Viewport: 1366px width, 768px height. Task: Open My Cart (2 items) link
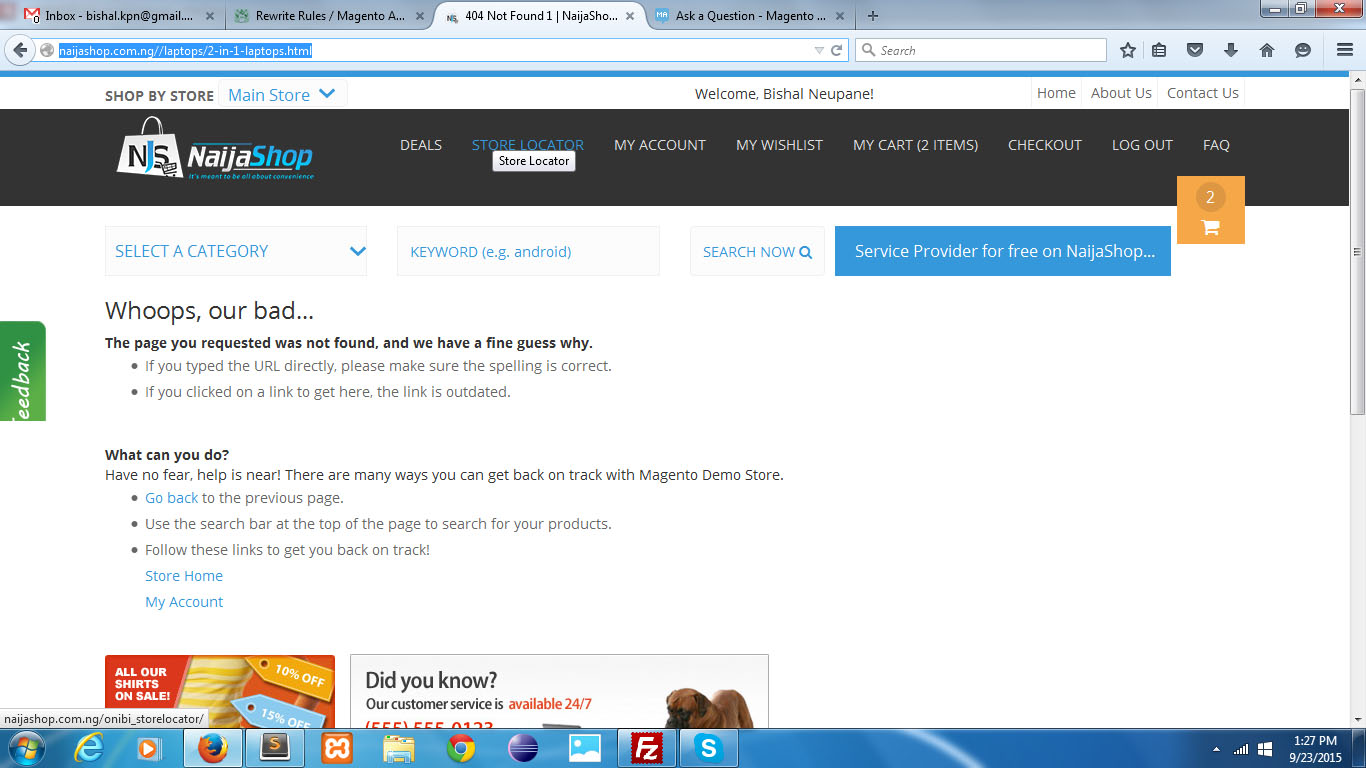(x=915, y=145)
